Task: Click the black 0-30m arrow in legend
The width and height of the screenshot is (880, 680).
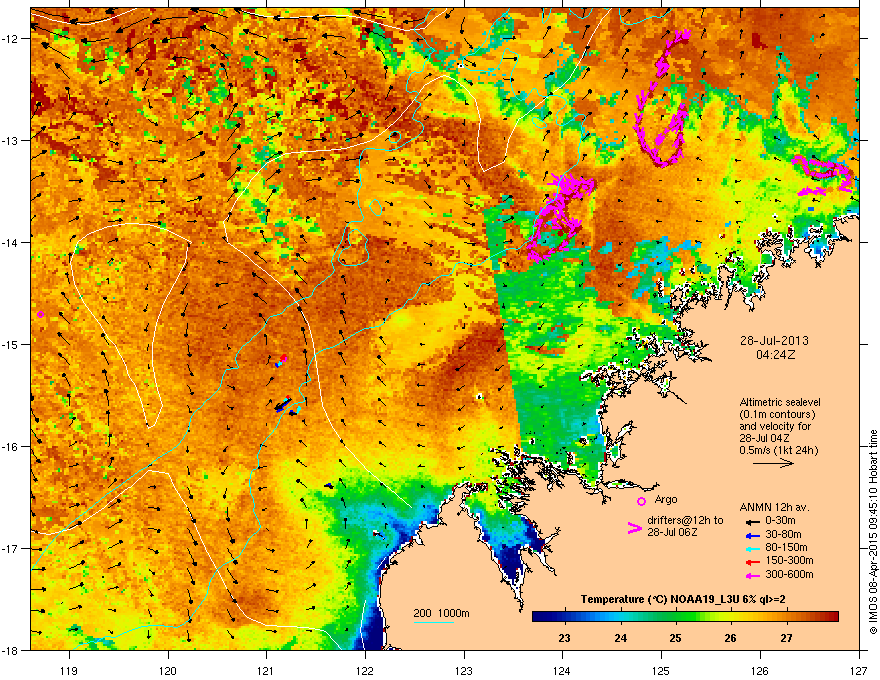Action: [752, 521]
